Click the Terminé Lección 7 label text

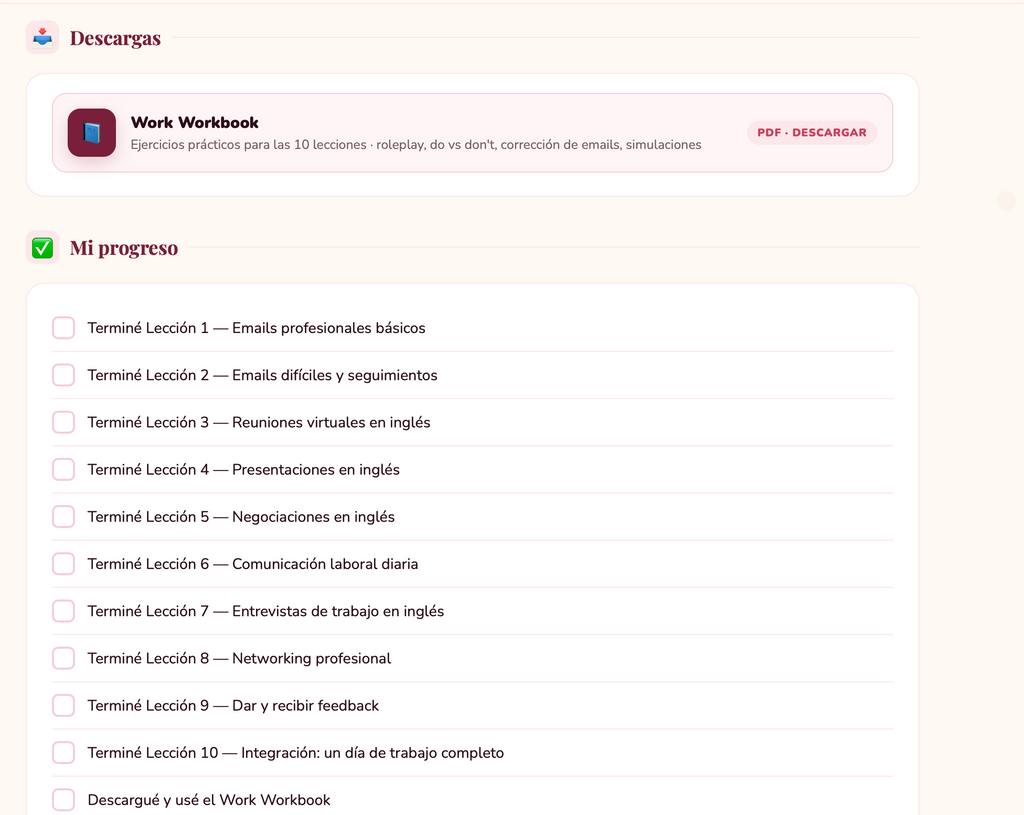click(265, 611)
